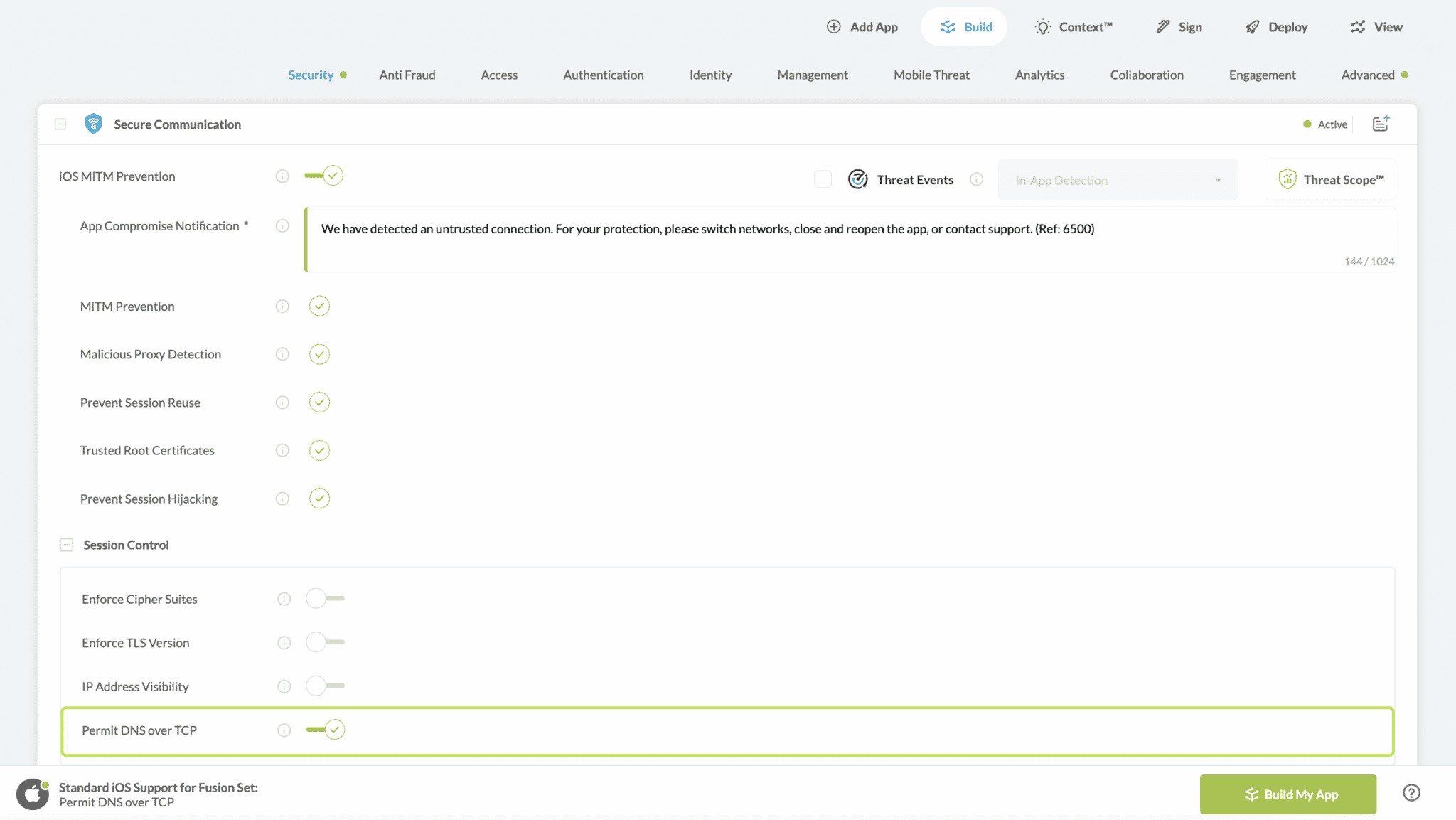Click the Secure Communication shield icon
The image size is (1456, 820).
pos(93,124)
